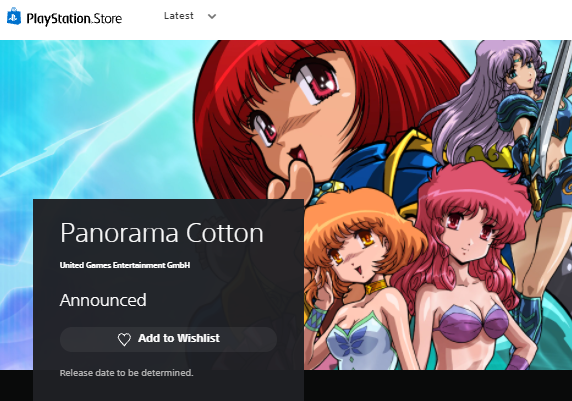
Task: Click United Games Entertainment GmbH publisher name
Action: tap(125, 265)
